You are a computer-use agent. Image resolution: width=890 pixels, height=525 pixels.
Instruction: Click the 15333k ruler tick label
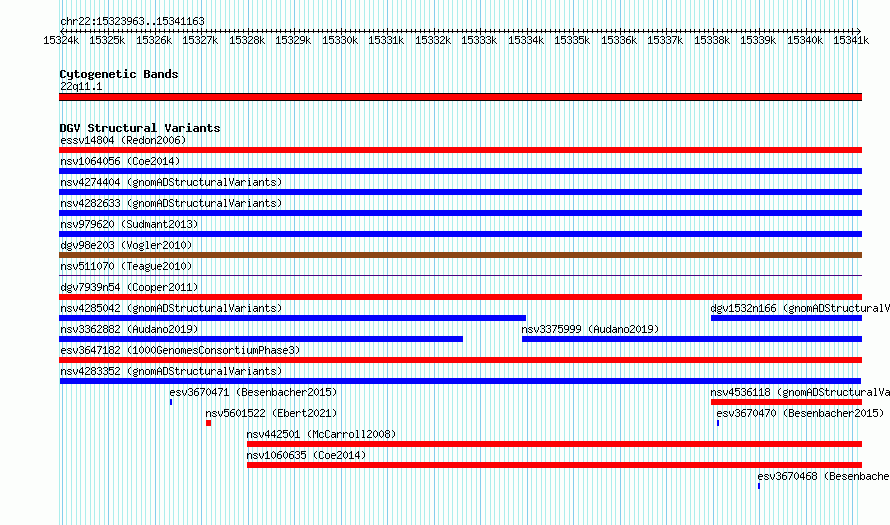(x=479, y=40)
